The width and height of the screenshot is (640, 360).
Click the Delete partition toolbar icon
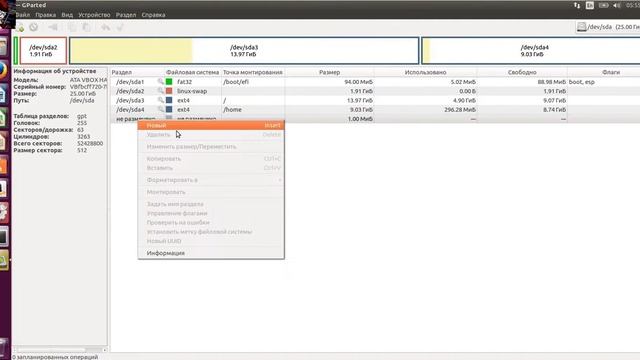click(34, 27)
